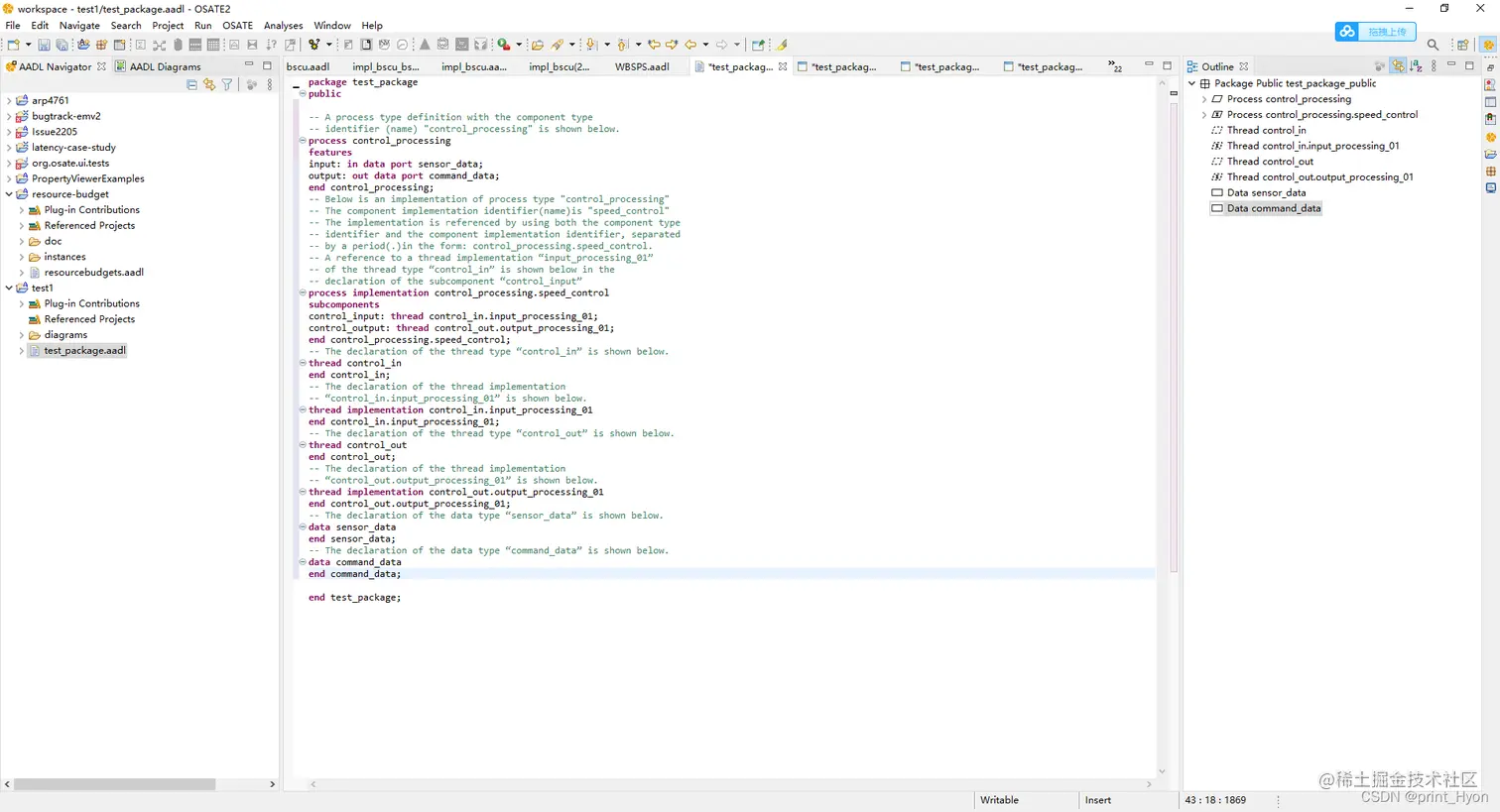1500x812 pixels.
Task: Fold the process implementation control_processing.speed_control block
Action: (x=303, y=292)
